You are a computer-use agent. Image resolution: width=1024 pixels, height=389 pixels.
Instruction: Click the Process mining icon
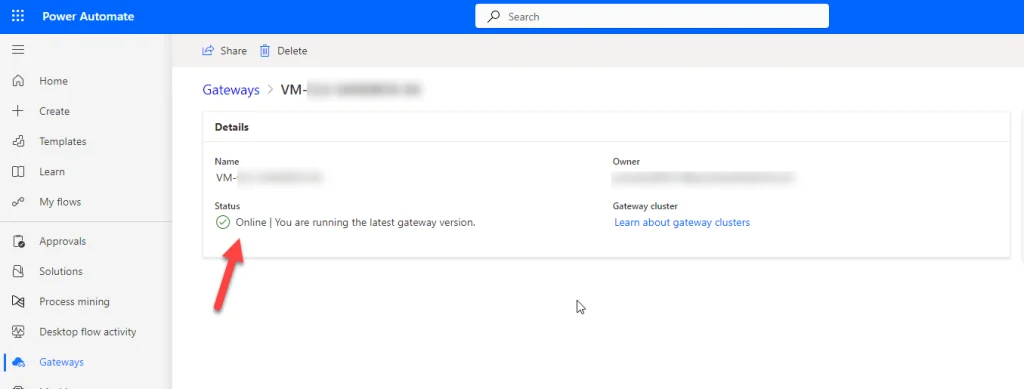[x=18, y=302]
